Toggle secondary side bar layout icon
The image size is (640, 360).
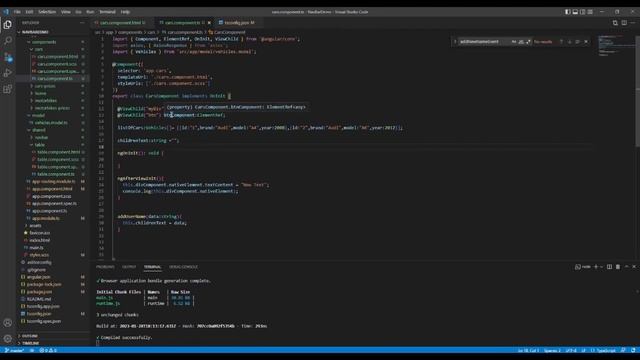pos(582,12)
